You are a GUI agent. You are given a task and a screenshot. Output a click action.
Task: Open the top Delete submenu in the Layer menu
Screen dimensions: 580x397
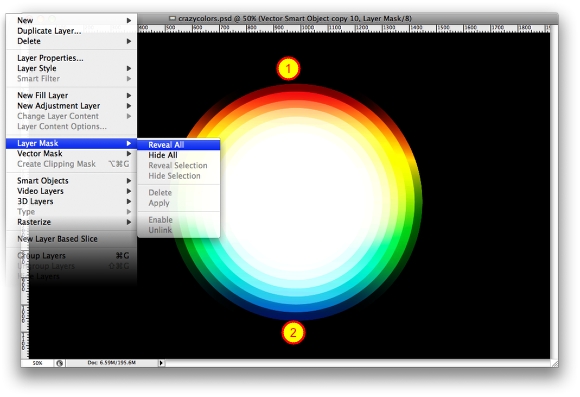pos(71,41)
